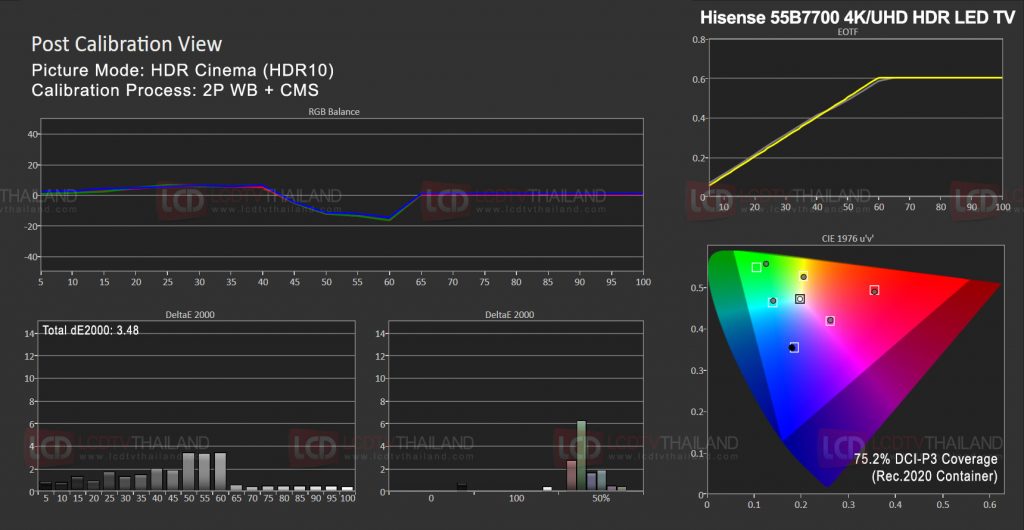
Task: Click the 'Post Calibration View' heading
Action: pyautogui.click(x=127, y=44)
